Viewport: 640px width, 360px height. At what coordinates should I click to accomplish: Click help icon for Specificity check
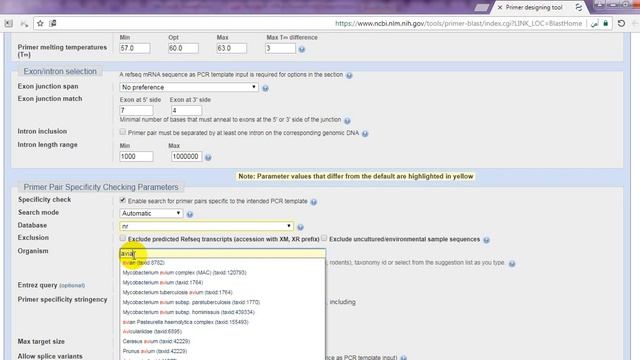tap(313, 202)
